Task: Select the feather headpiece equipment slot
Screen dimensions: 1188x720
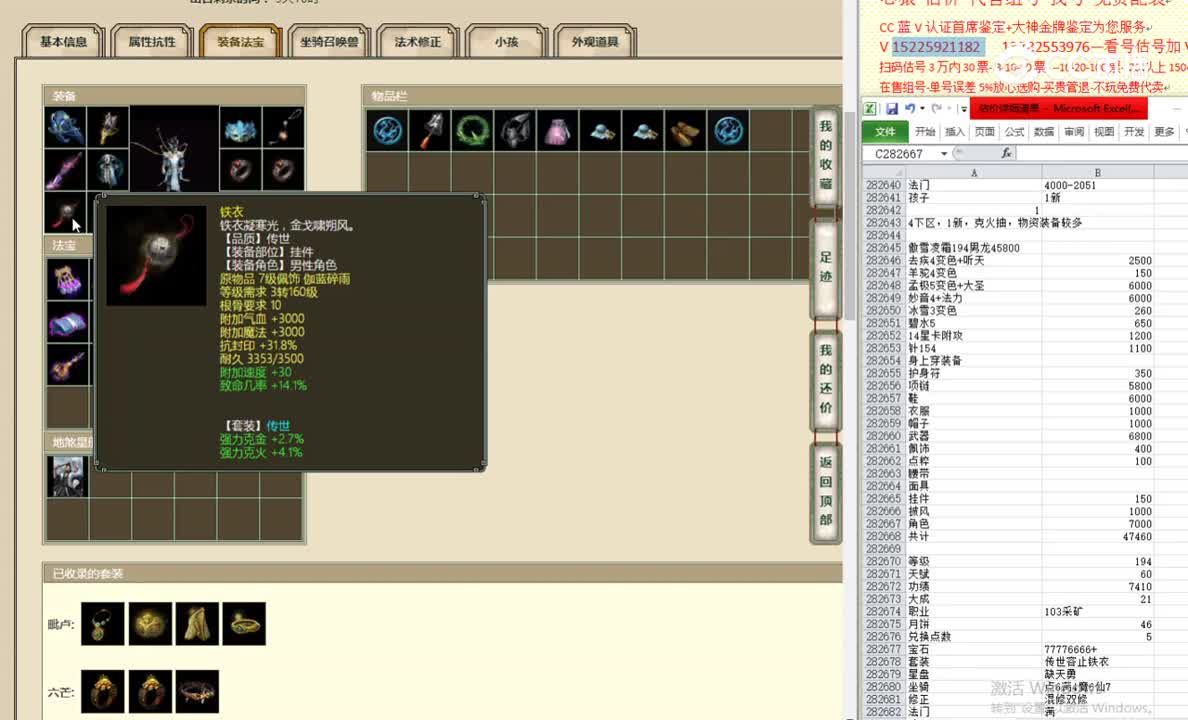Action: 108,127
